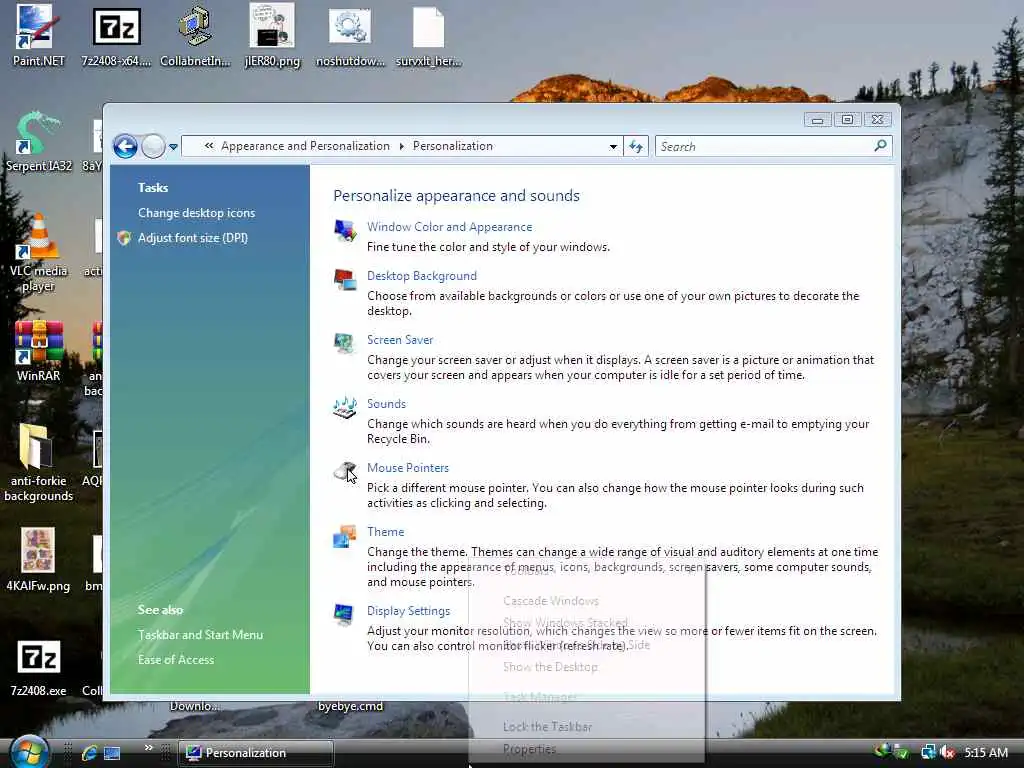Select the survxlt_her... blank file icon
1024x768 pixels.
point(428,27)
